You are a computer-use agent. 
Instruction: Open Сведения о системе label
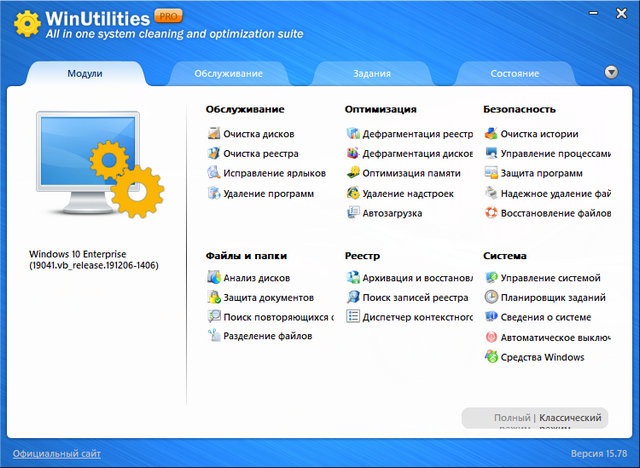coord(546,317)
